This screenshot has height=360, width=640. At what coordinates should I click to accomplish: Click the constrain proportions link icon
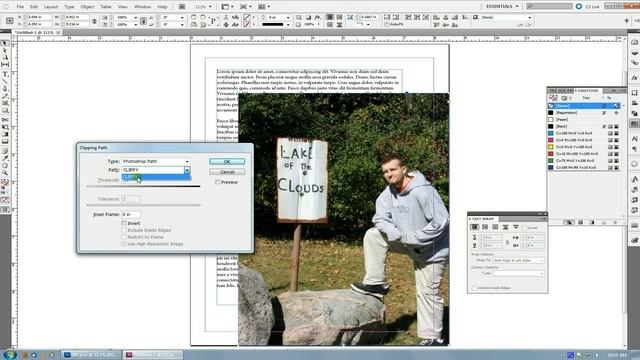94,21
